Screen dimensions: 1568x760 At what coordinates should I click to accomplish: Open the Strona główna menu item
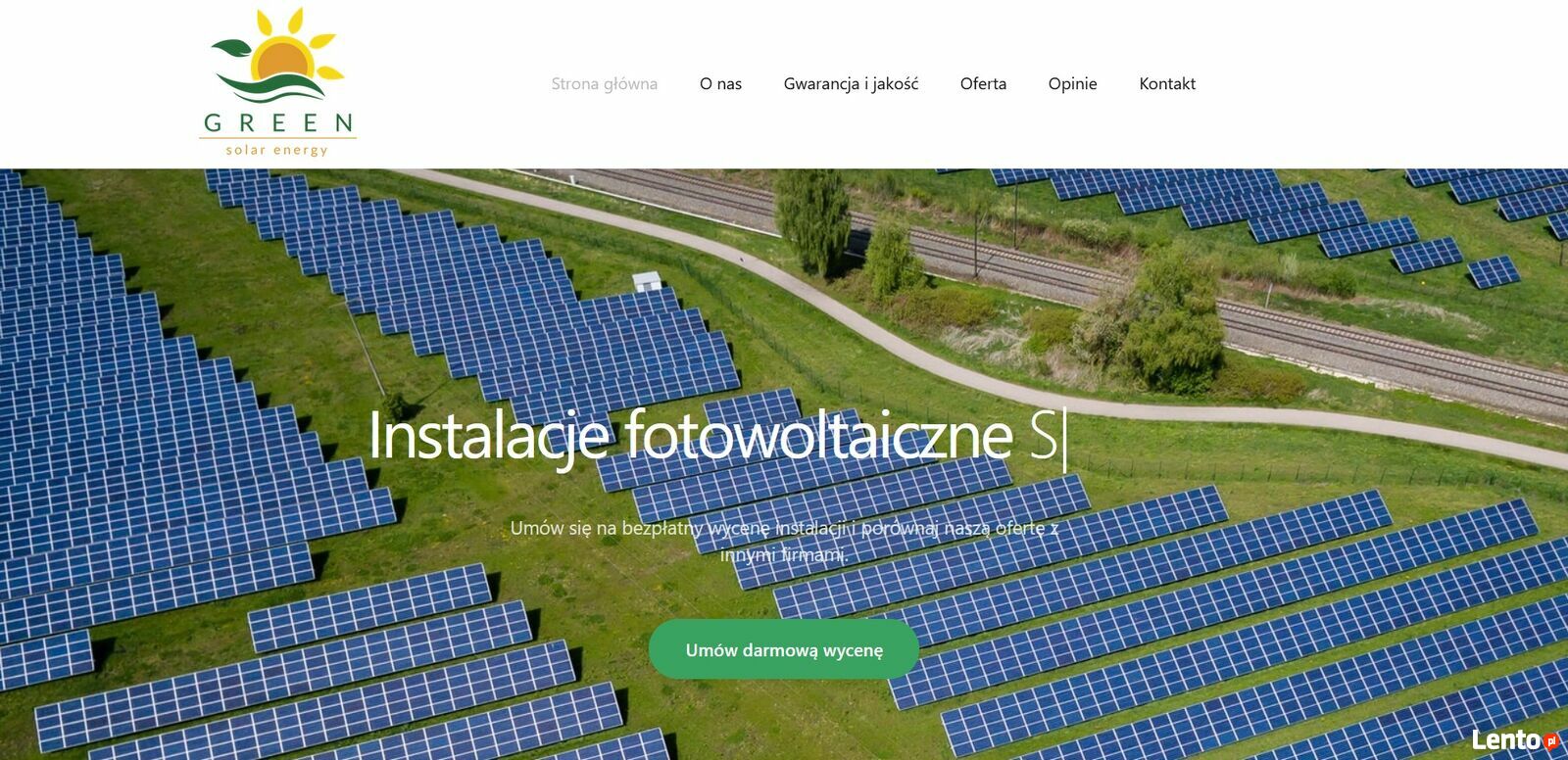pos(604,84)
